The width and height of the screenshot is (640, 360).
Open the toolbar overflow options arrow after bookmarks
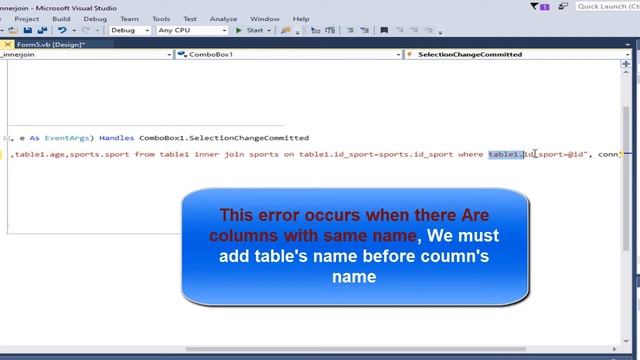[440, 32]
